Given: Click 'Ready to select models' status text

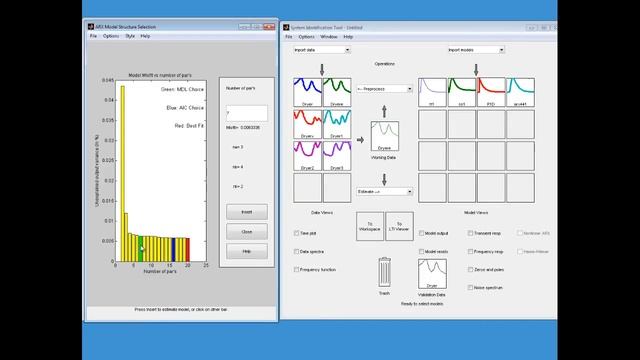Looking at the screenshot, I should click(x=422, y=304).
